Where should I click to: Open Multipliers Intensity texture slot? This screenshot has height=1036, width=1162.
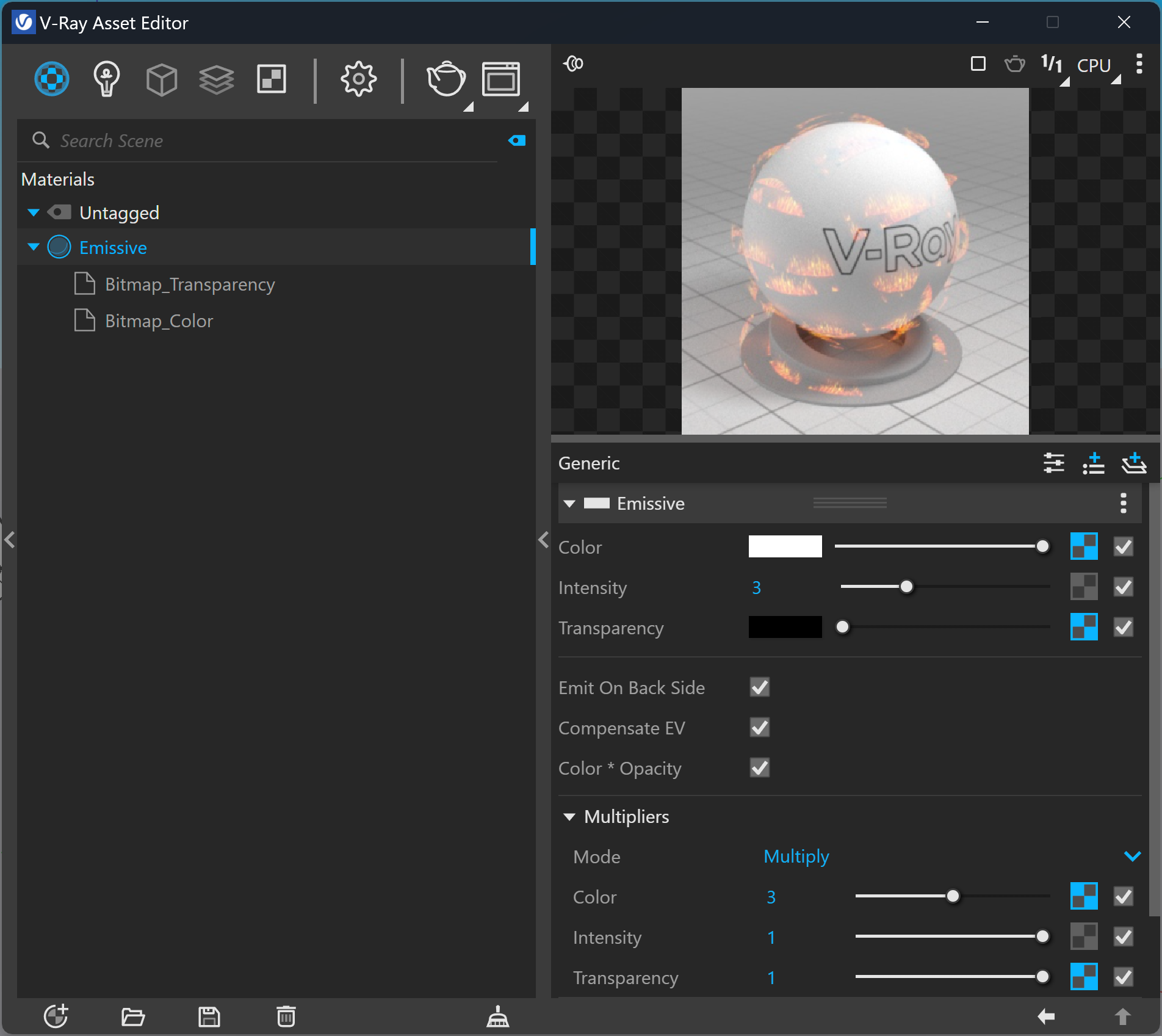click(1084, 936)
